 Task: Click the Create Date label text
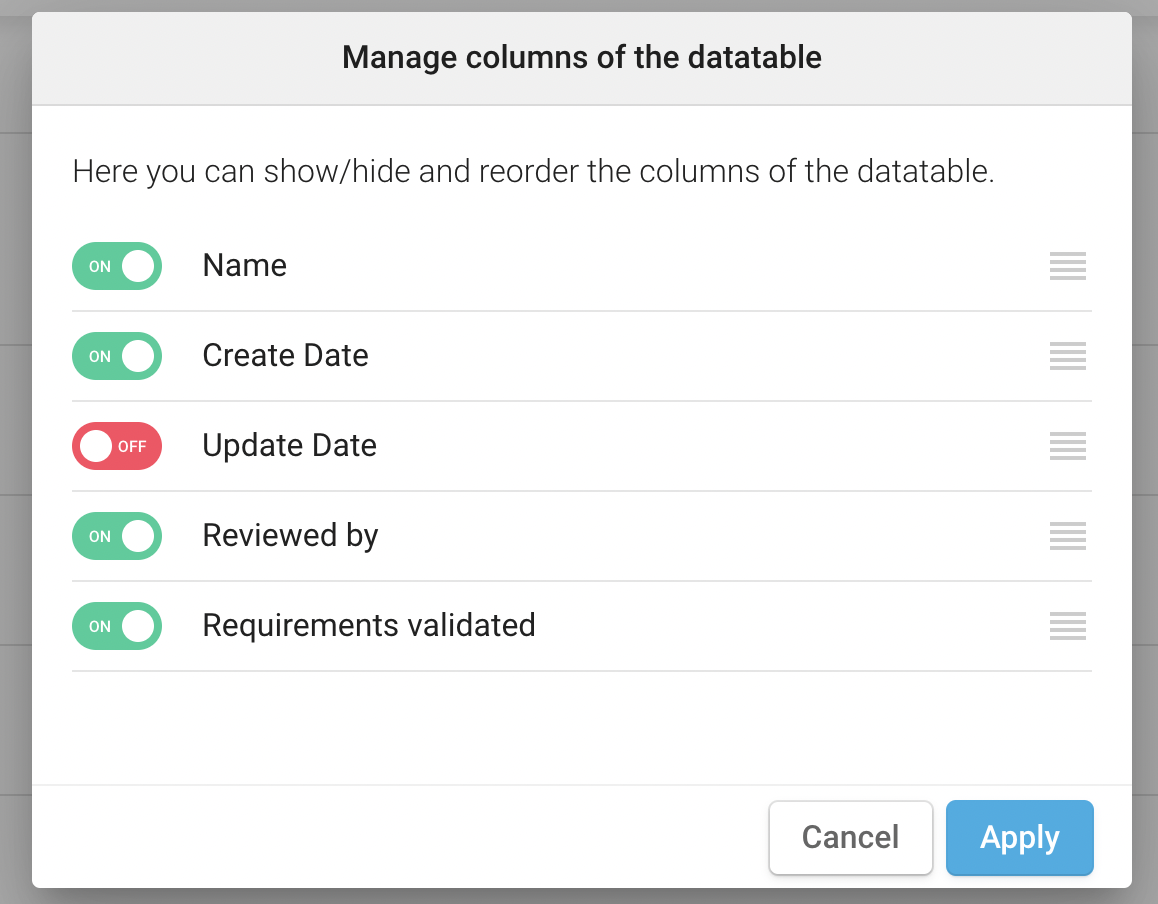click(x=285, y=355)
